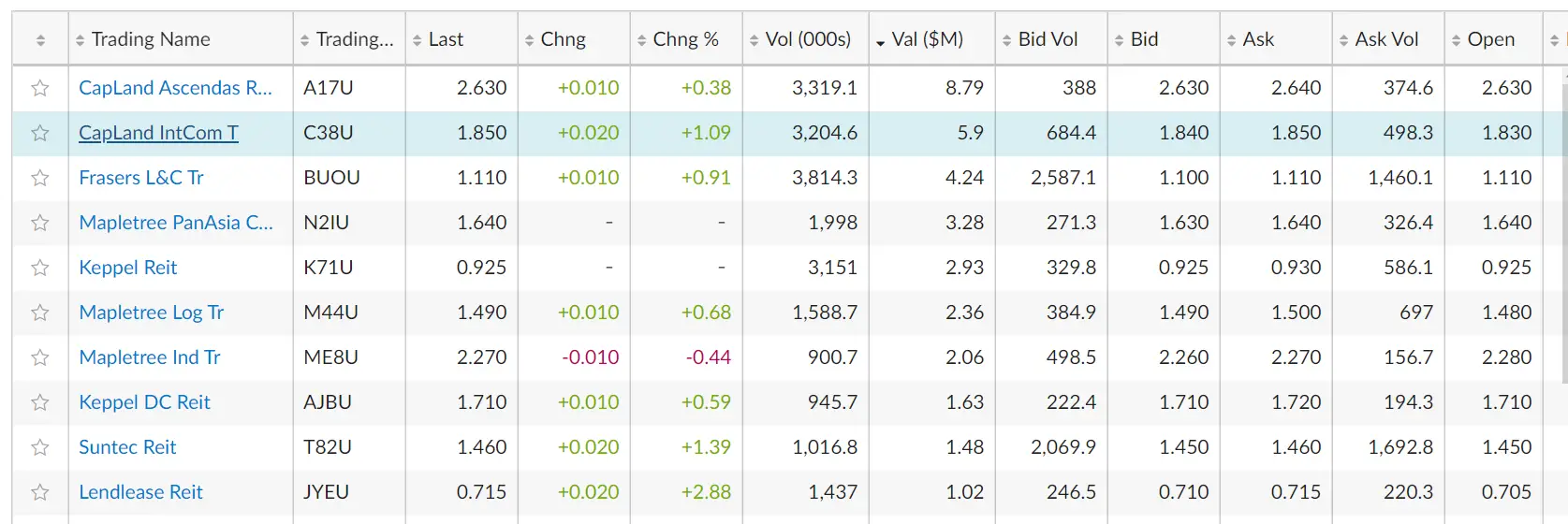Toggle watchlist star for CapLand IntCom T
Screen dimensions: 1568x524
tap(39, 133)
